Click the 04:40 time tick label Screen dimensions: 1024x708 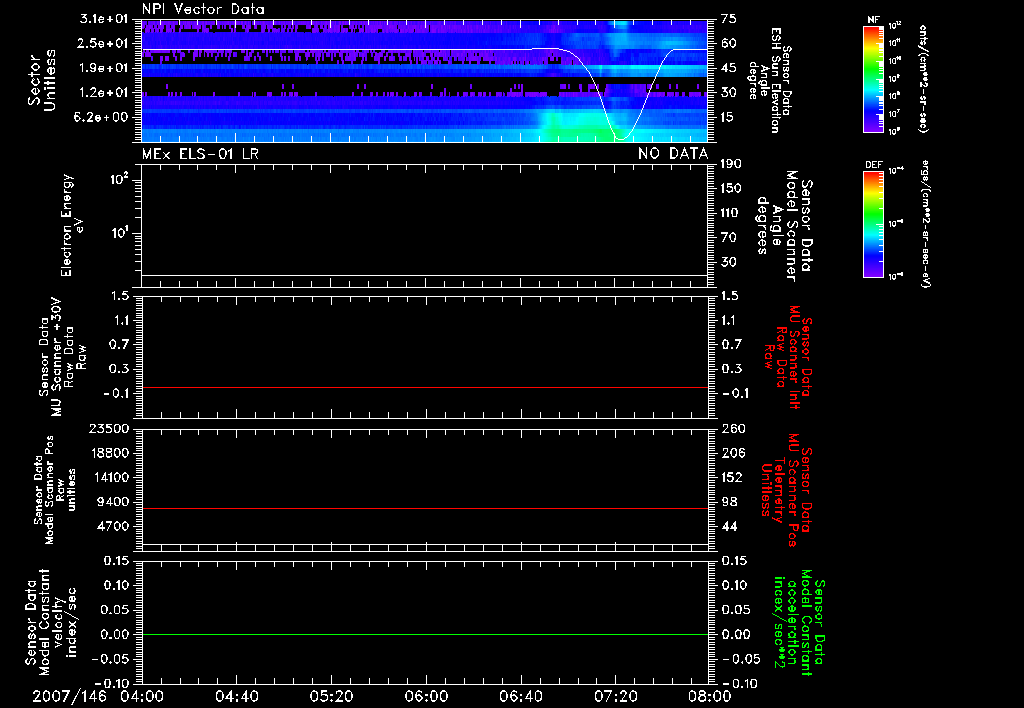[x=236, y=696]
